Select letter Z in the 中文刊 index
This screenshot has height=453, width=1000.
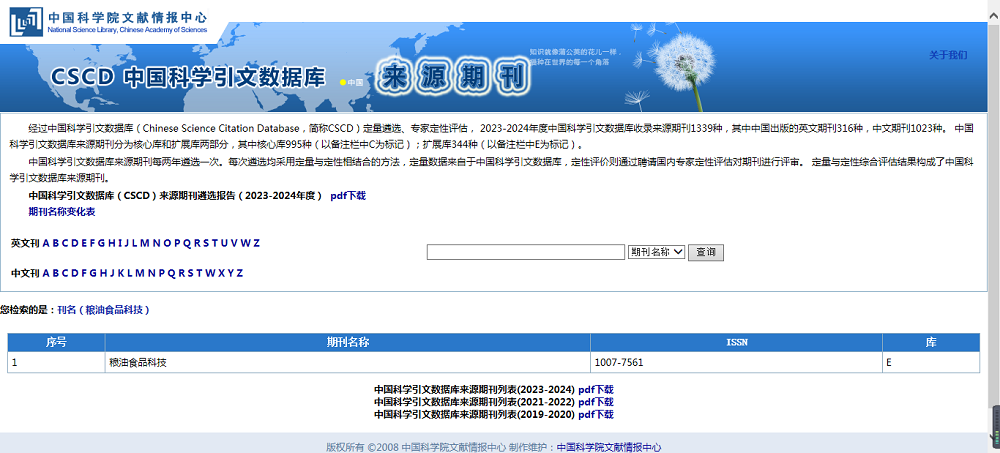click(240, 273)
